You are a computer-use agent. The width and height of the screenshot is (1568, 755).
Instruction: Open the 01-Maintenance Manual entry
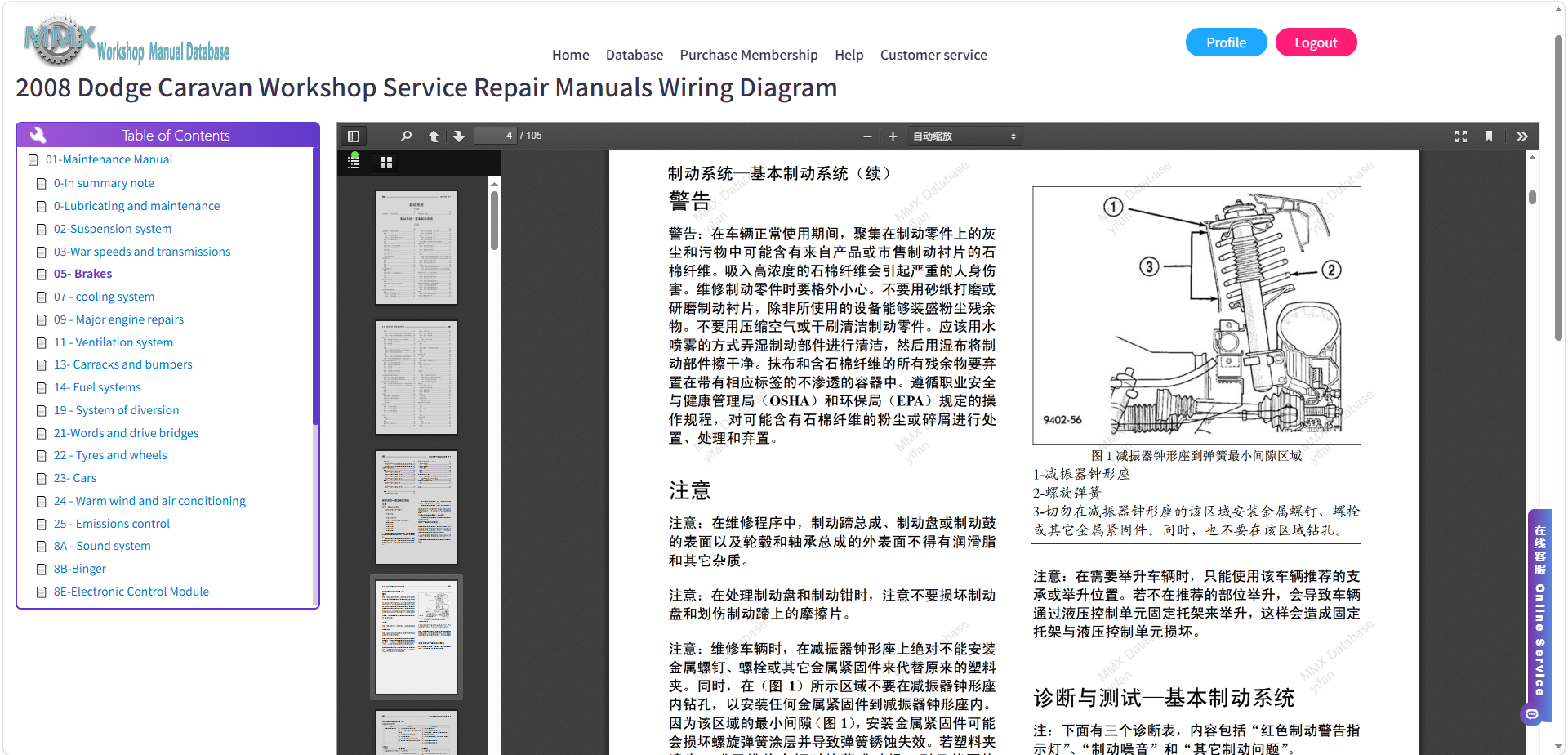point(109,159)
